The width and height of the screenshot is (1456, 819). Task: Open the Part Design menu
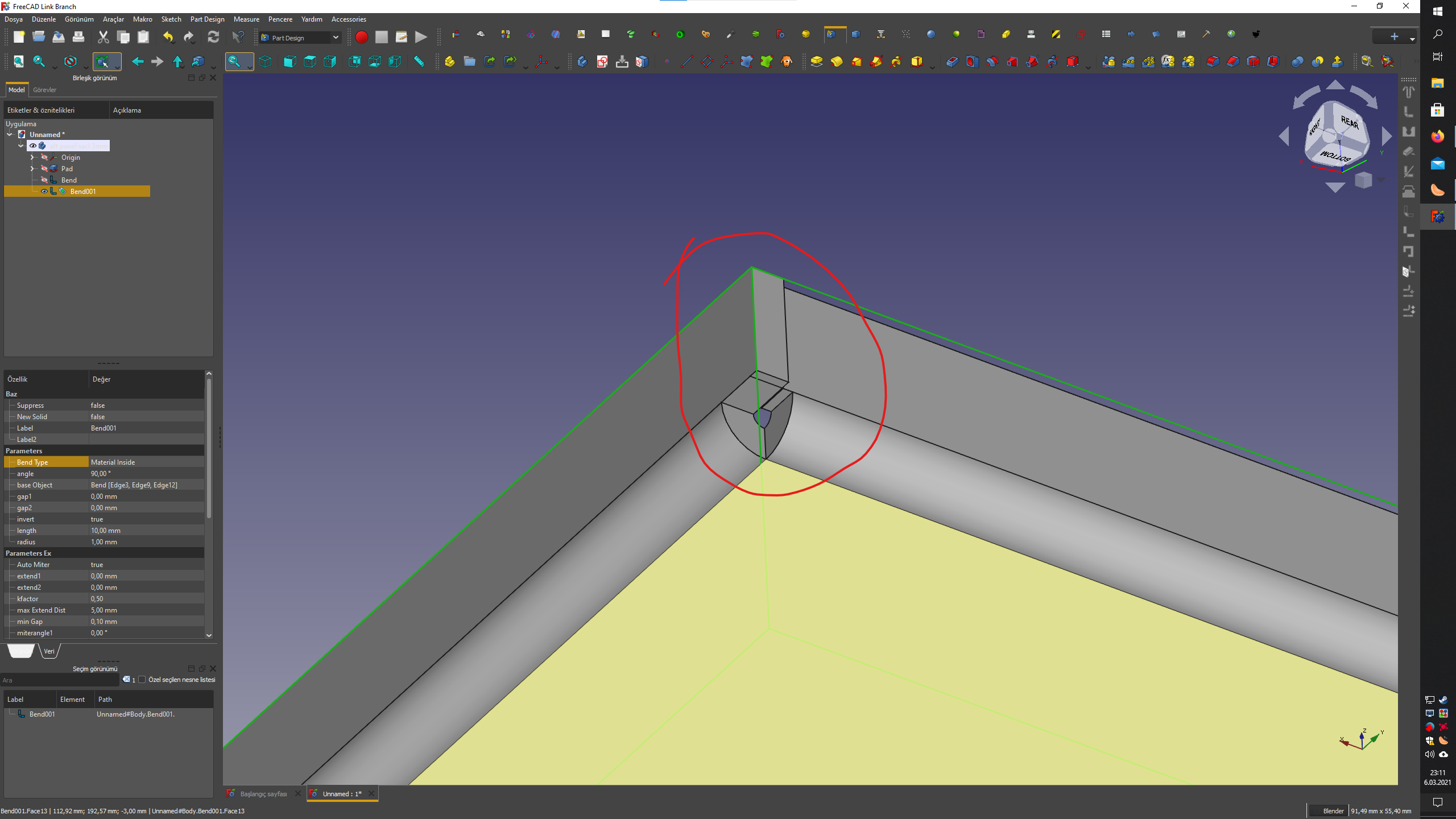(207, 19)
